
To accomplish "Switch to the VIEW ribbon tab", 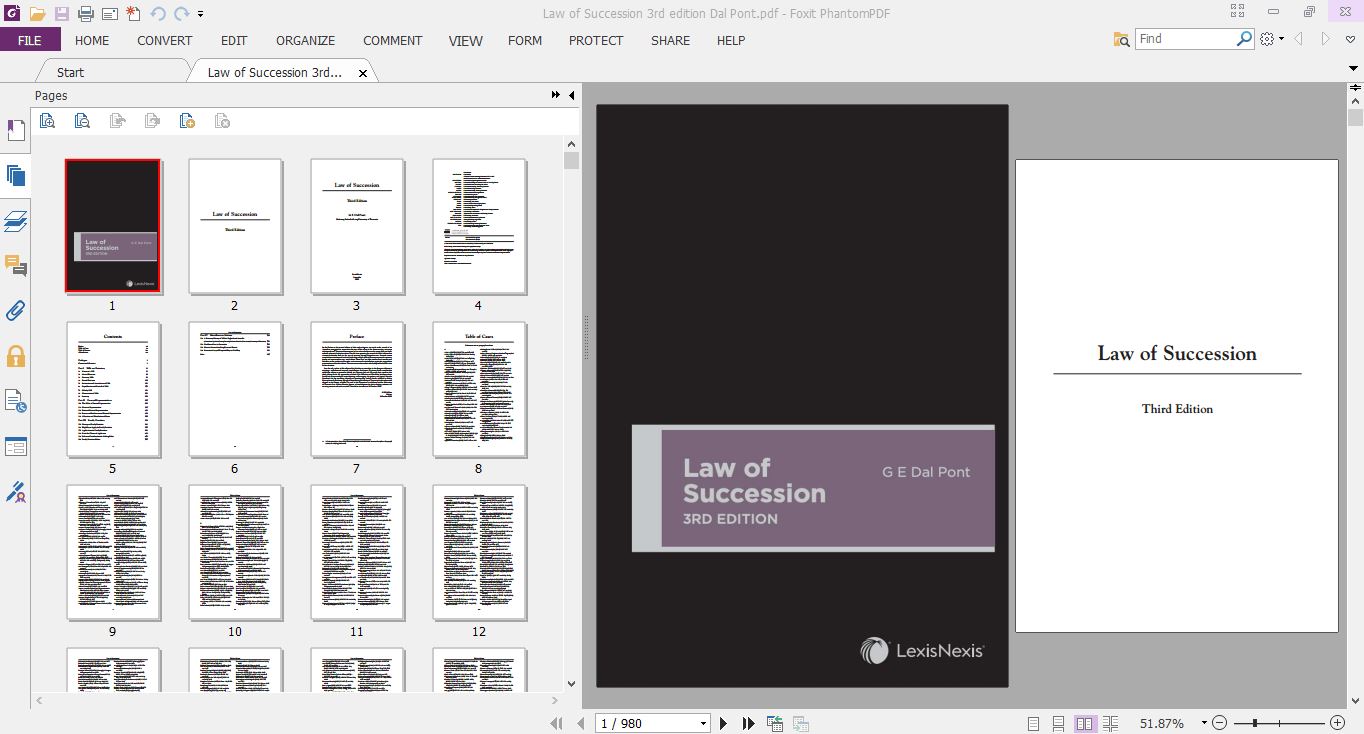I will click(466, 40).
